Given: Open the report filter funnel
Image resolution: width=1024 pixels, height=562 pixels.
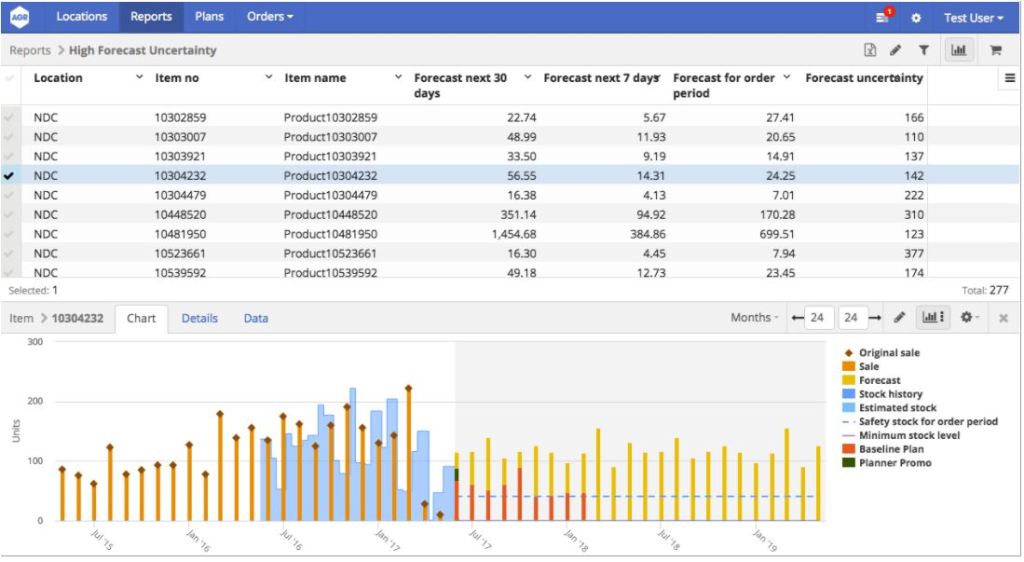Looking at the screenshot, I should pyautogui.click(x=923, y=50).
